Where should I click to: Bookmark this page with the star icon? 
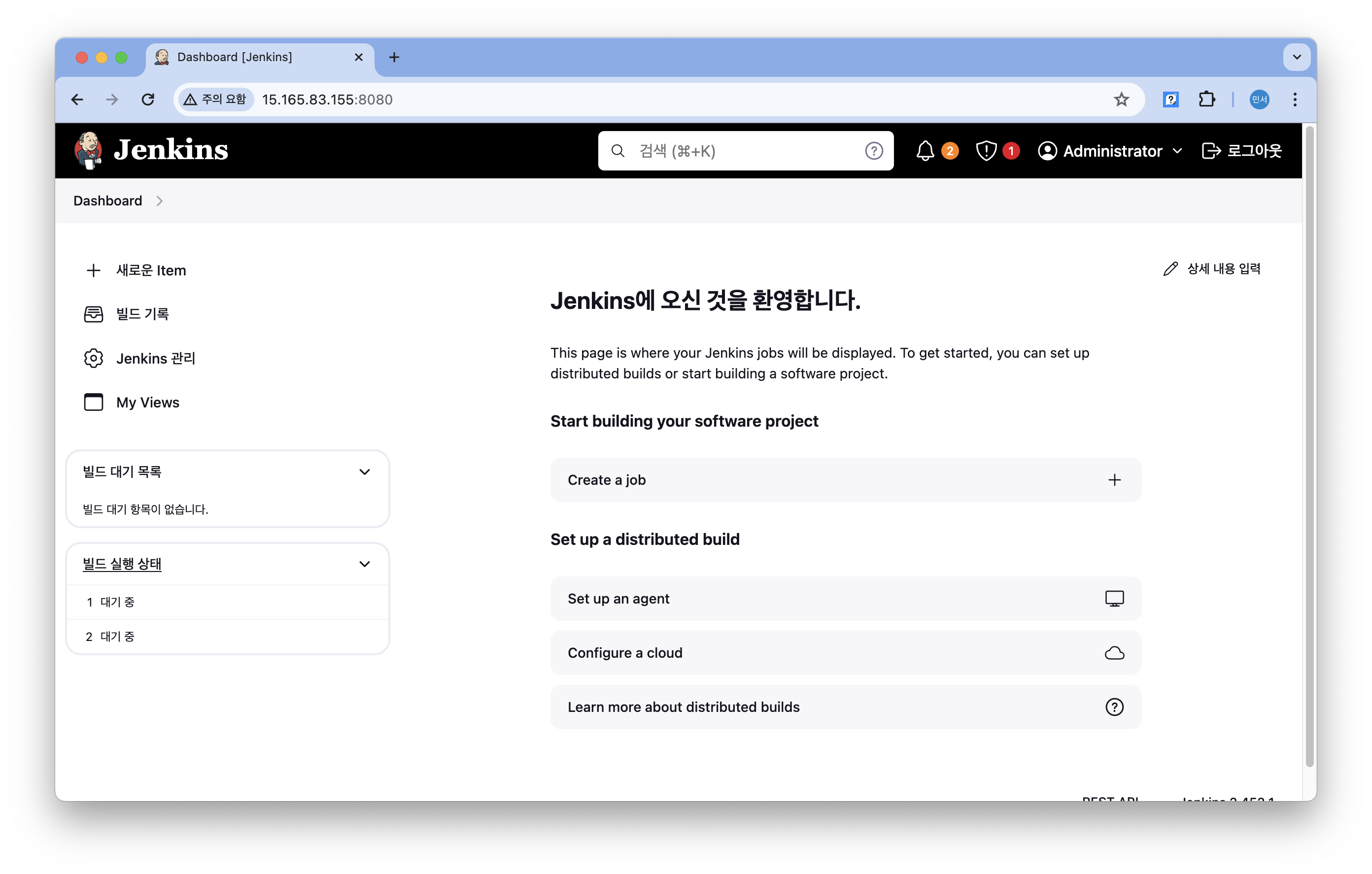point(1121,100)
